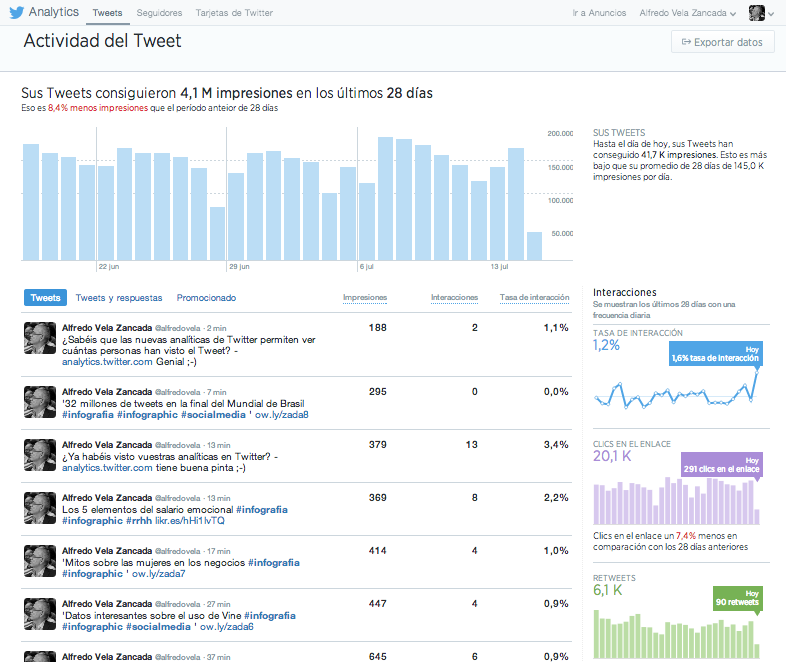The height and width of the screenshot is (662, 786).
Task: Sort by Tasa de interacción header
Action: coord(534,298)
